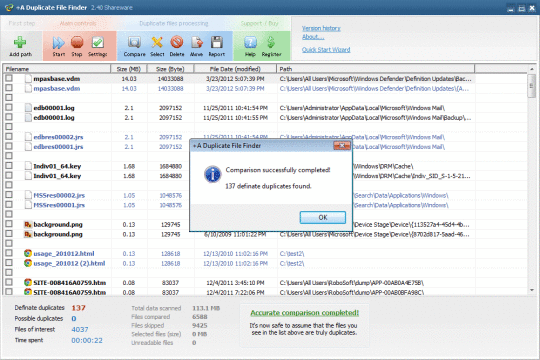Sort by Size (MB) column header
The height and width of the screenshot is (360, 540).
(129, 69)
